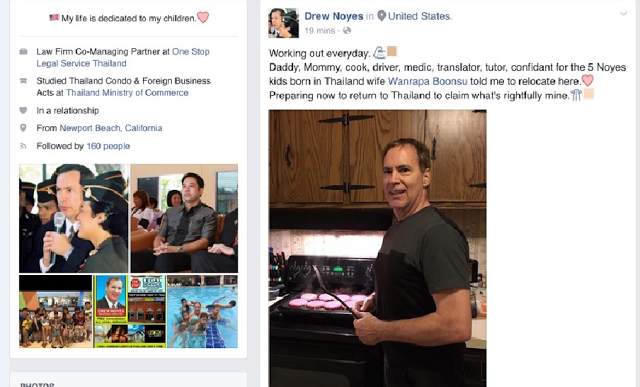Open the United States location link

(419, 16)
